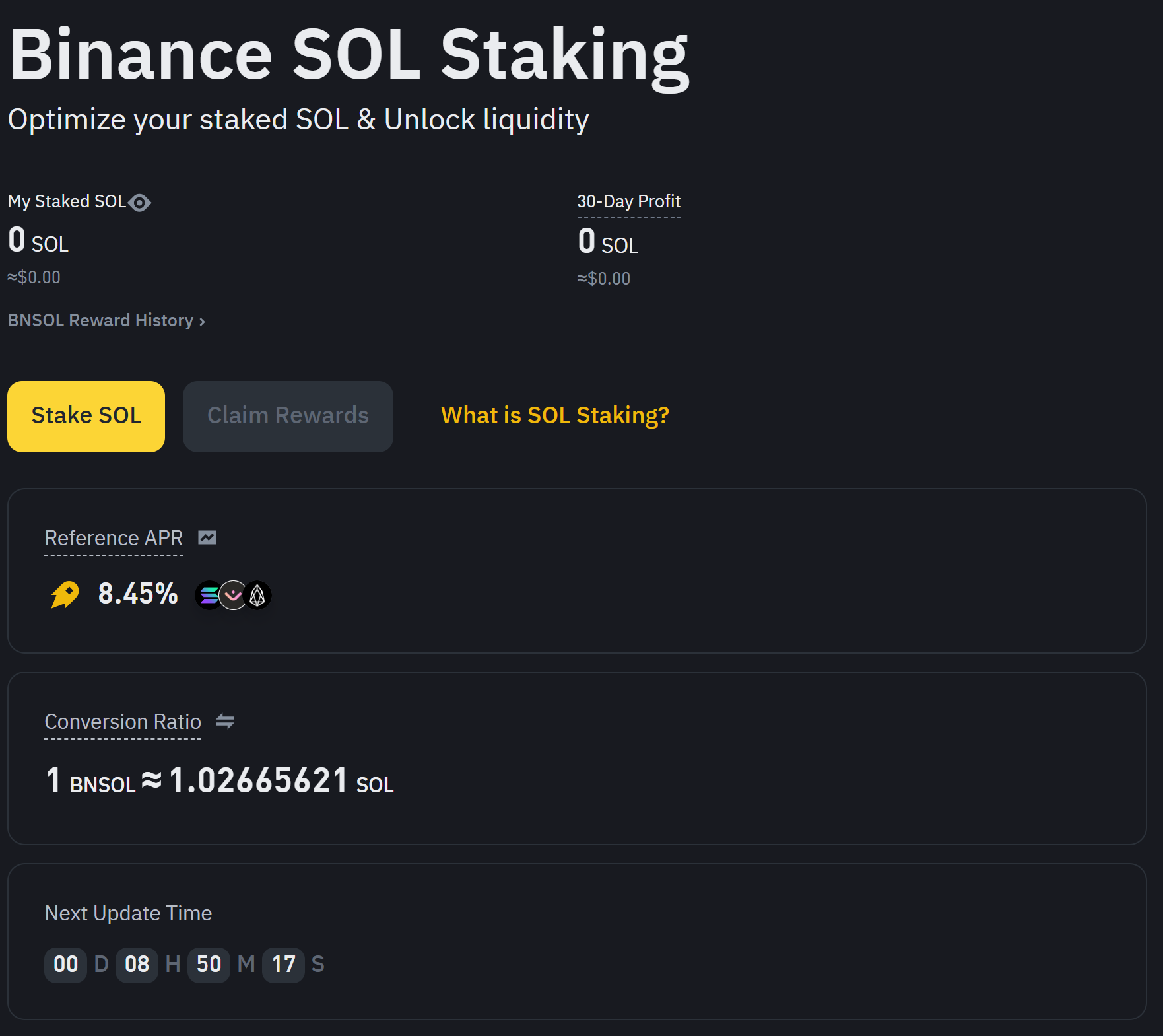Viewport: 1163px width, 1036px height.
Task: Click the 17 seconds countdown box
Action: (x=283, y=965)
